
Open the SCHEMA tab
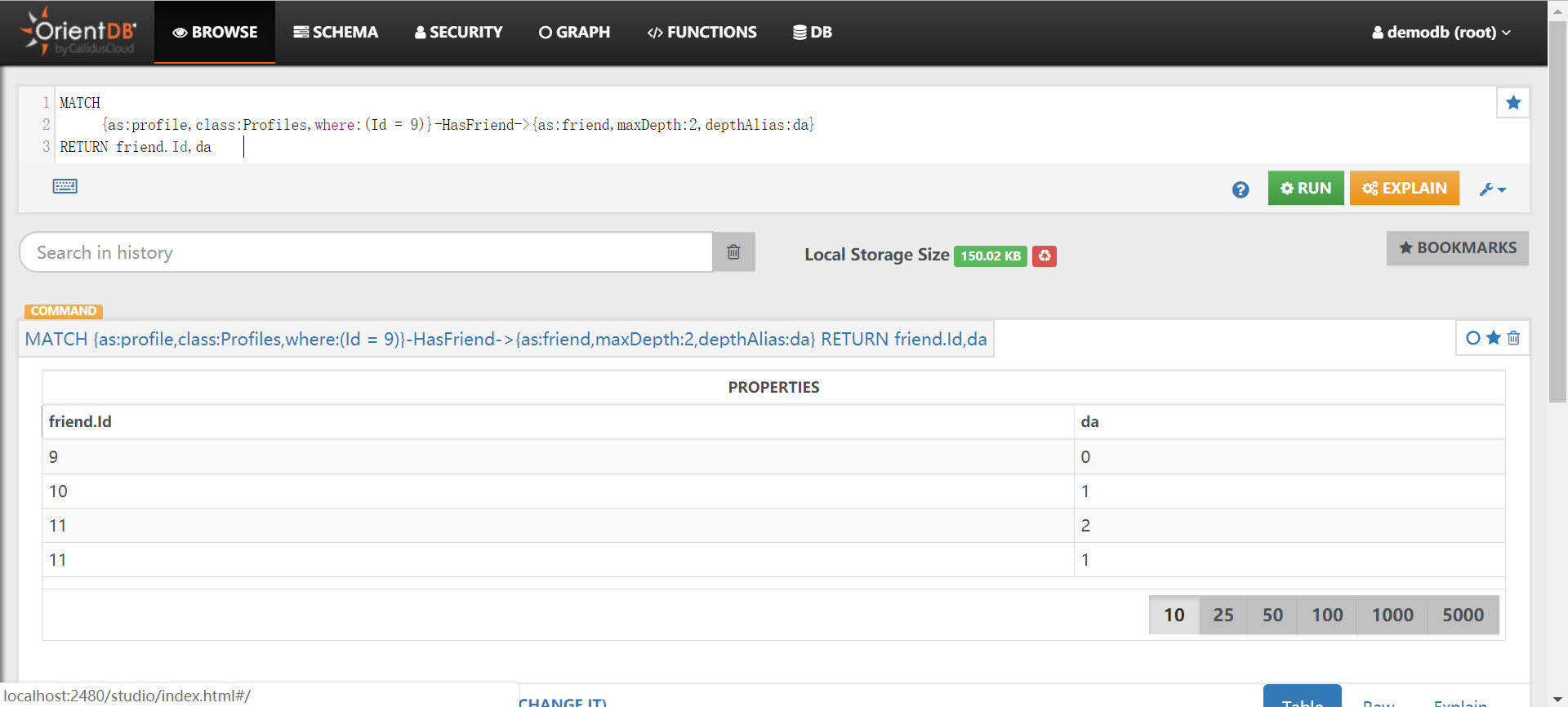[336, 32]
